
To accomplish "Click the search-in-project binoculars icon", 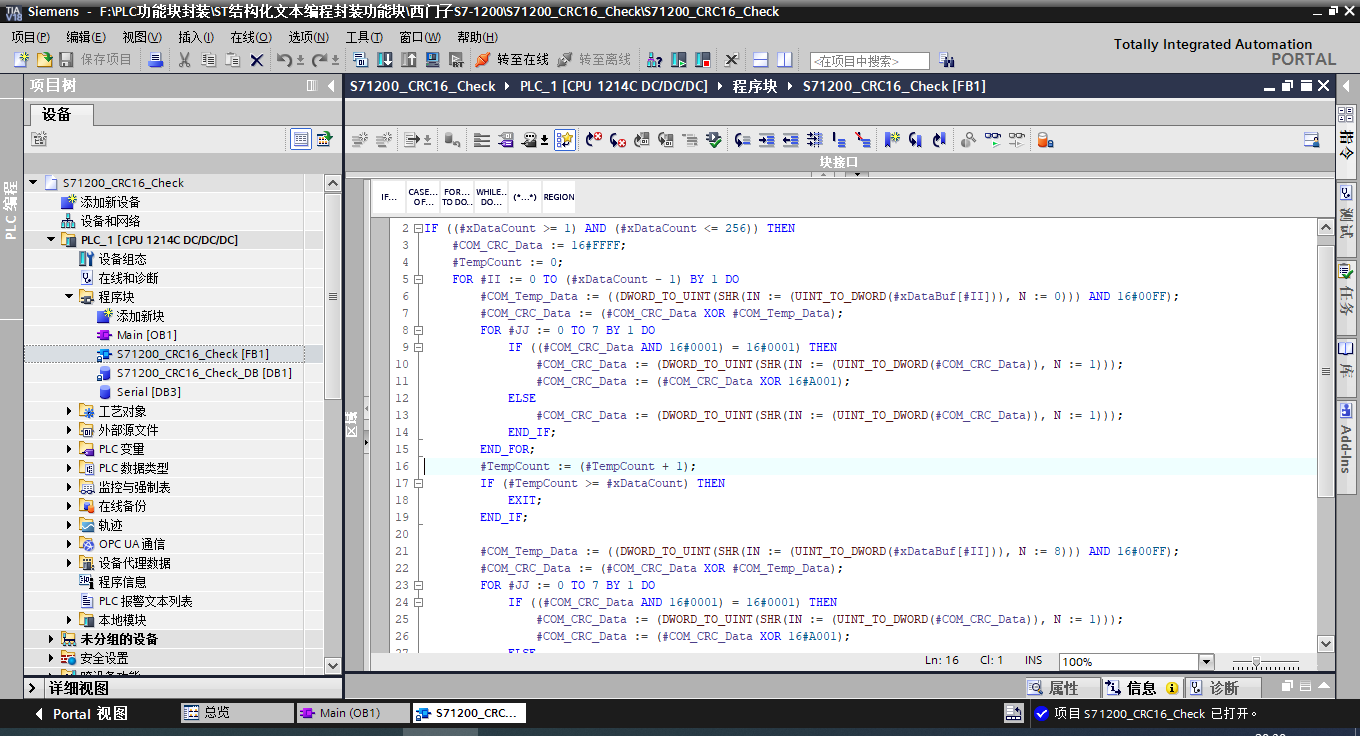I will pos(946,60).
